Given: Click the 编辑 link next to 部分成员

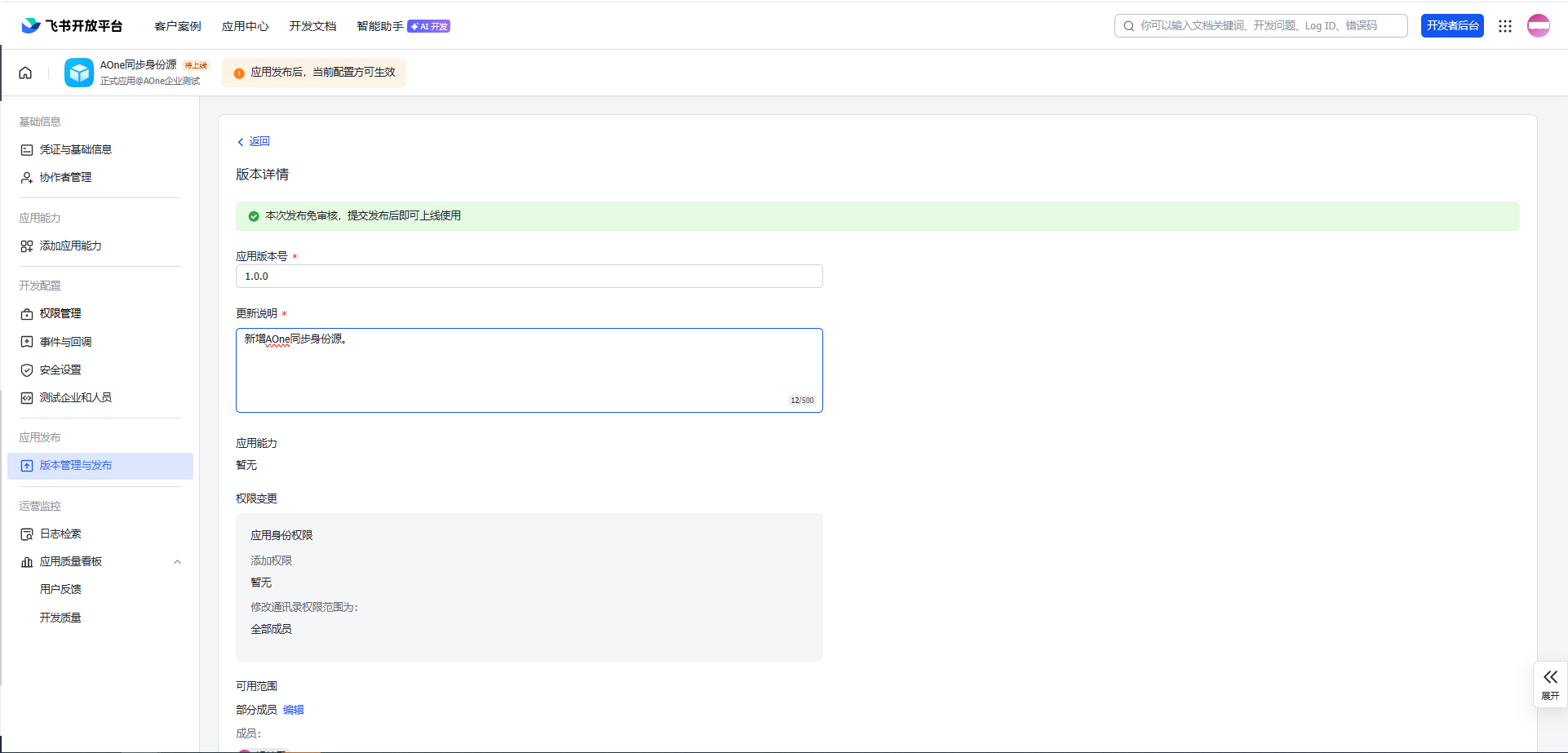Looking at the screenshot, I should pos(294,710).
